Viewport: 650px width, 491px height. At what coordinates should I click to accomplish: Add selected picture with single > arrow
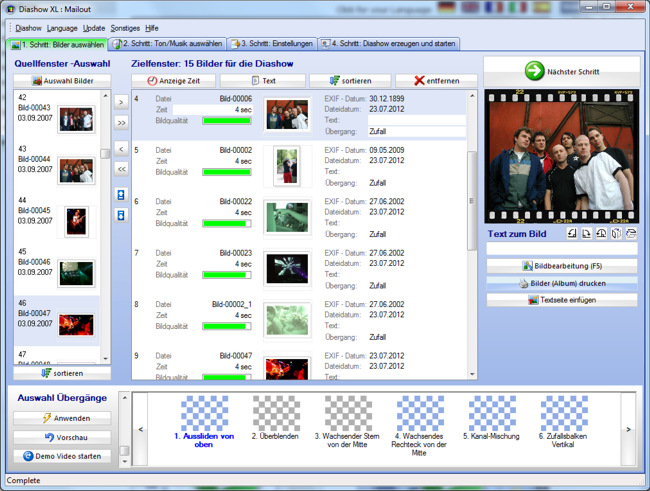point(121,102)
